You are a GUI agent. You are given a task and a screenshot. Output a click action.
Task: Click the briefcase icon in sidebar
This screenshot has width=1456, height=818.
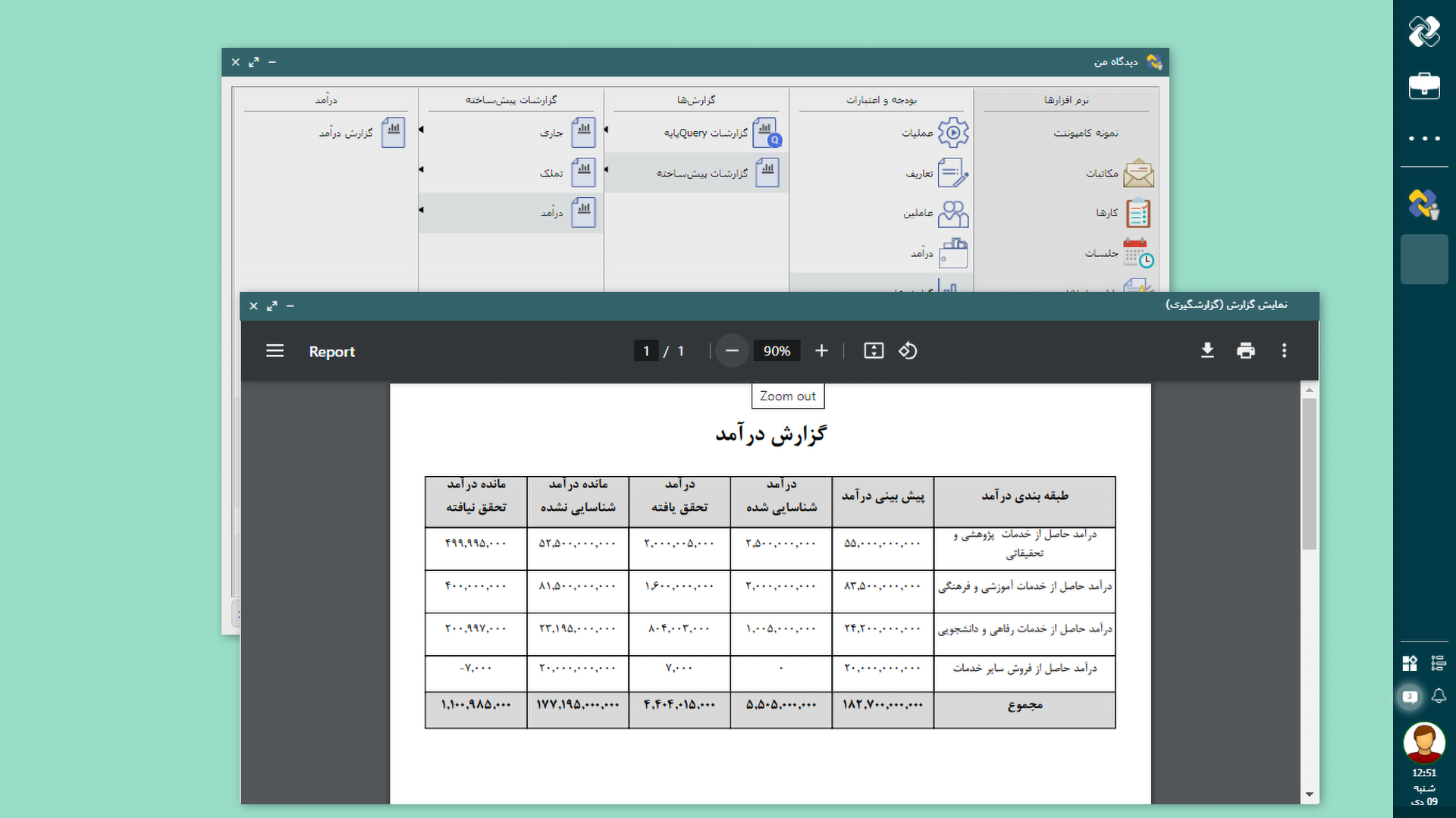point(1423,86)
